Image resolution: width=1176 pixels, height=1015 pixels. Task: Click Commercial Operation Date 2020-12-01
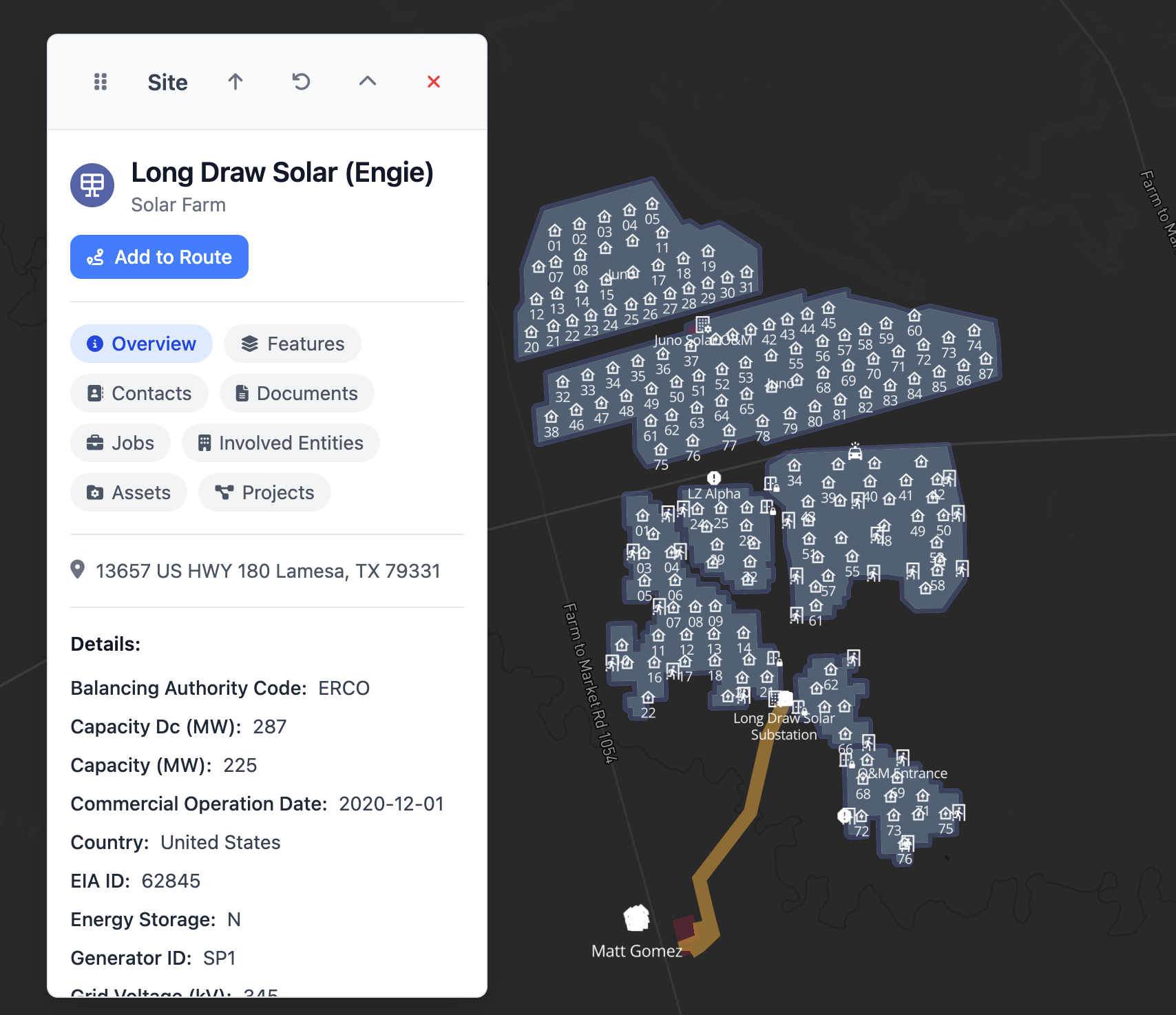(391, 804)
